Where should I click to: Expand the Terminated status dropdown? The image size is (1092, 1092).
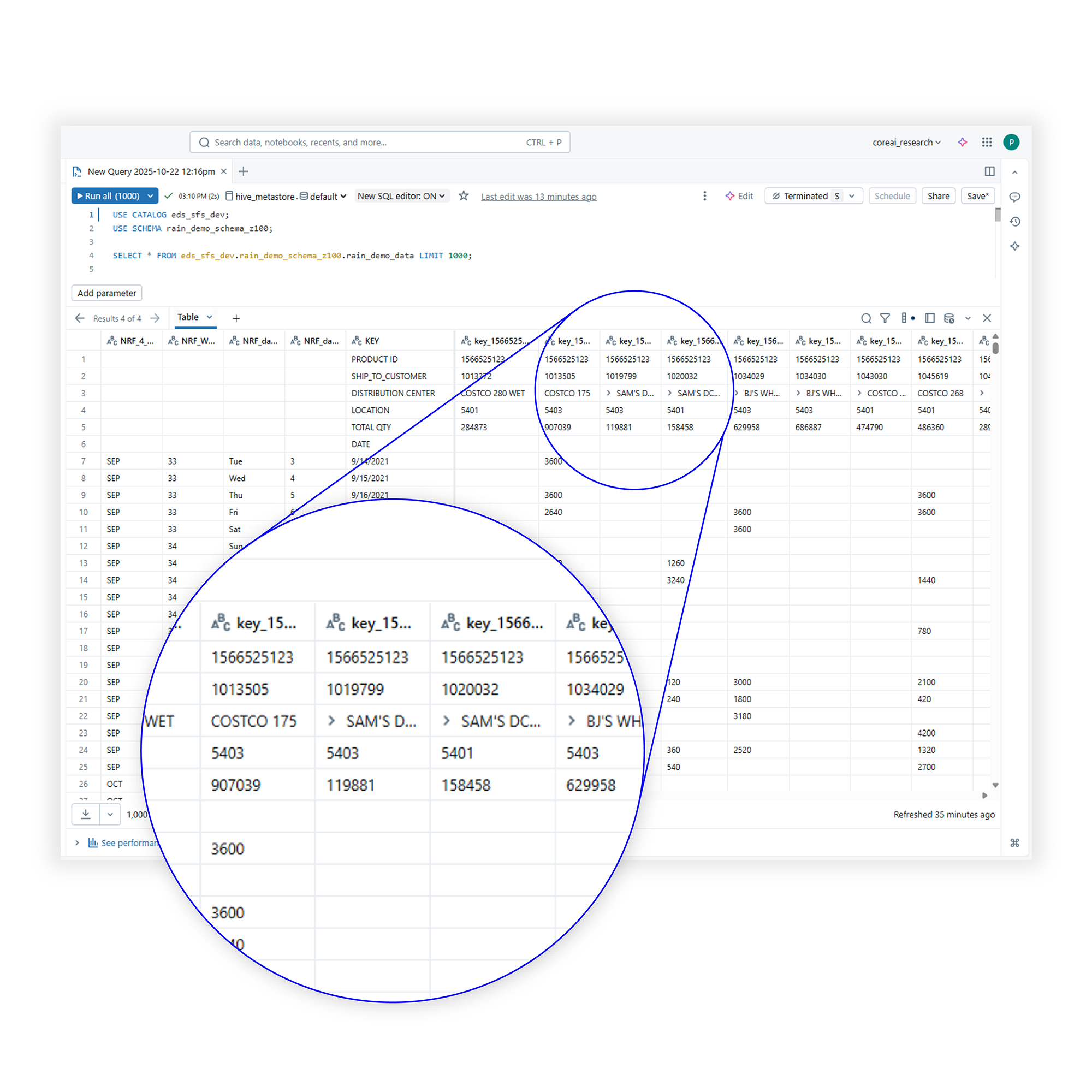[852, 196]
